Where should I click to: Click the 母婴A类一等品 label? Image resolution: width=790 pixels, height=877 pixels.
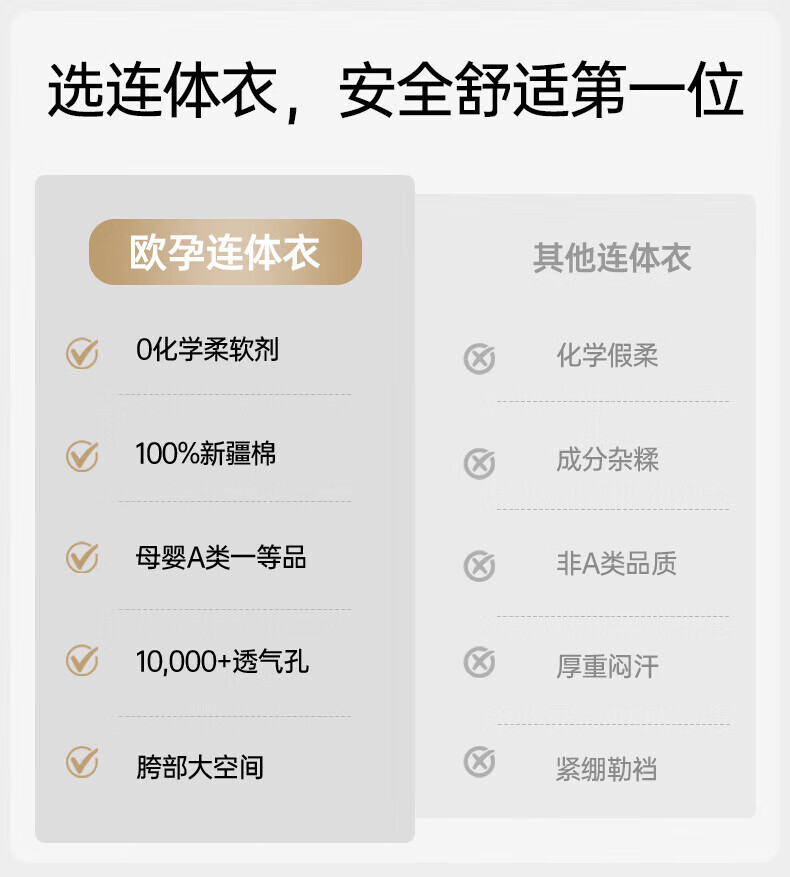click(x=221, y=557)
